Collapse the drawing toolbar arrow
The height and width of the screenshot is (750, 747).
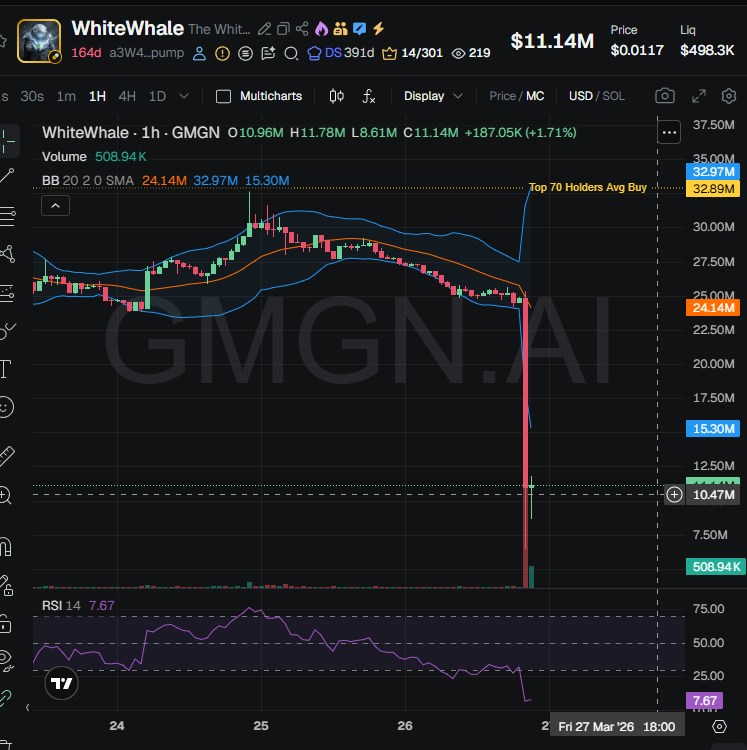(x=27, y=707)
